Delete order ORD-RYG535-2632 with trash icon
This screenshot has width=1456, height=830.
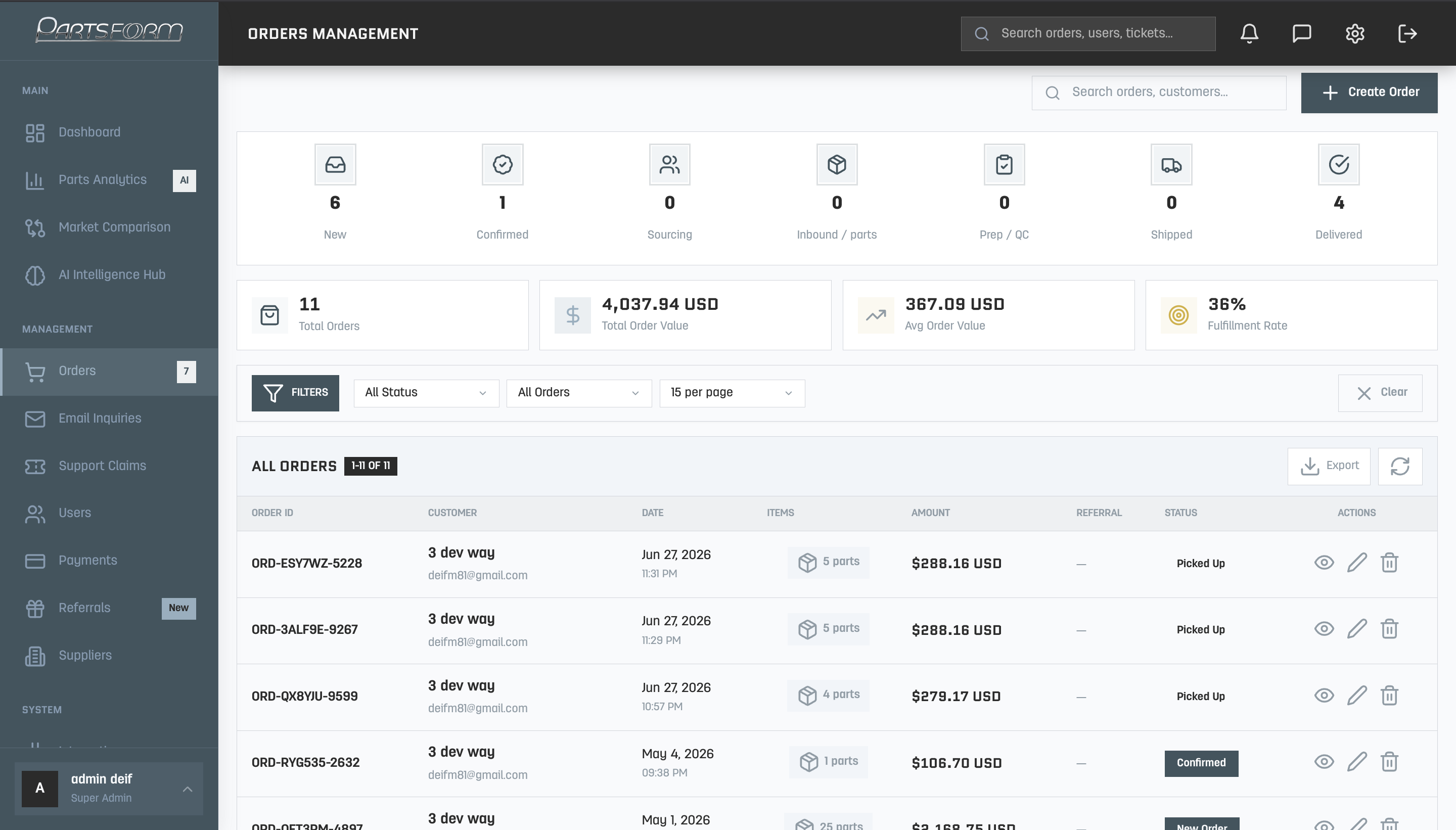coord(1389,762)
